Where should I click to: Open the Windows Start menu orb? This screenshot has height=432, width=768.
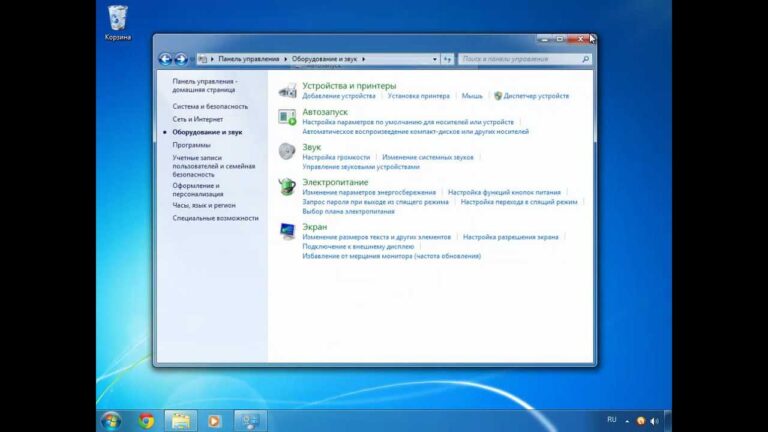pos(111,421)
